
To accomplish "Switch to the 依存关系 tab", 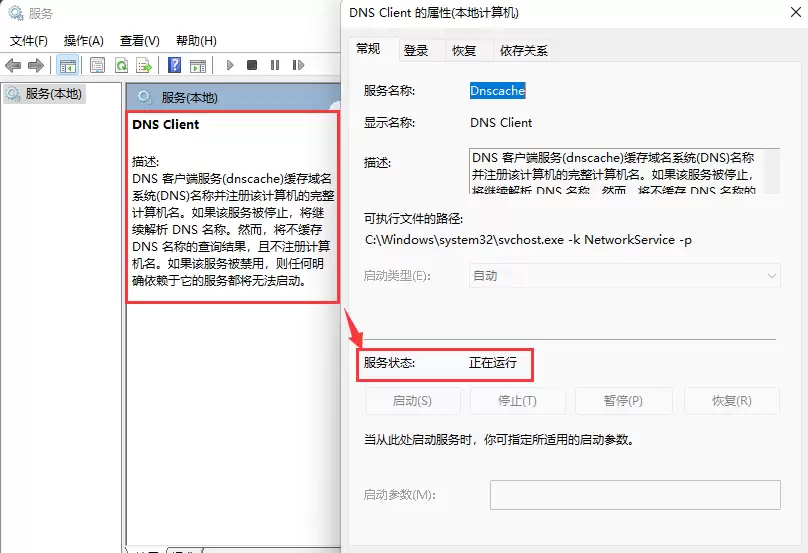I will (x=524, y=51).
